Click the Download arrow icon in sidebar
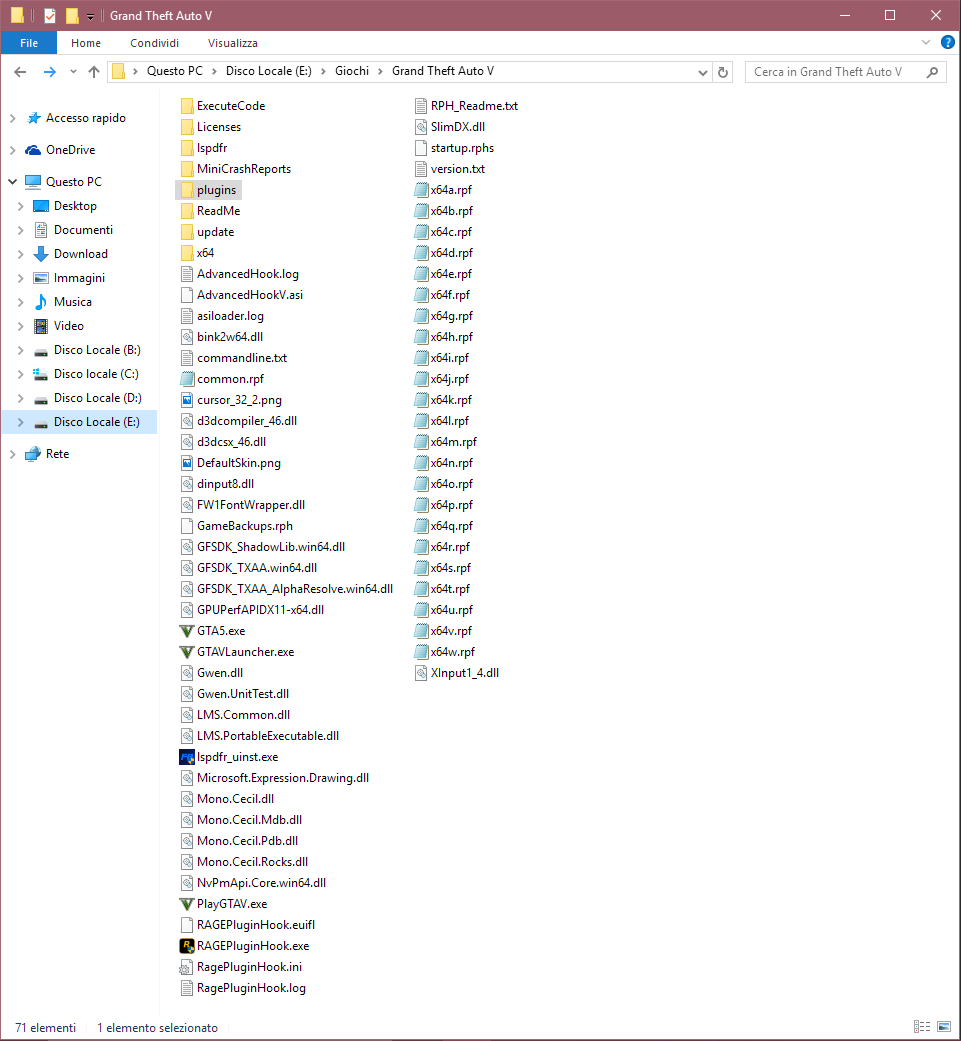The height and width of the screenshot is (1041, 961). click(x=40, y=254)
